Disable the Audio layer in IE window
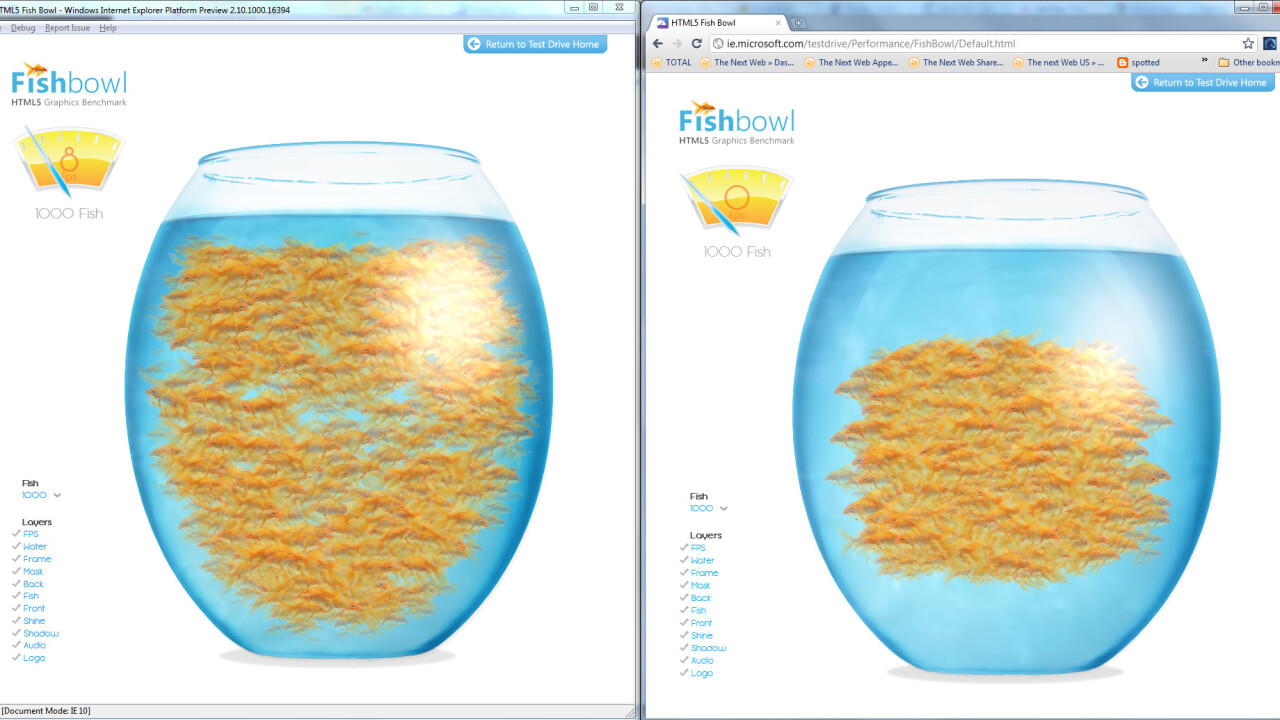The height and width of the screenshot is (720, 1280). point(34,645)
